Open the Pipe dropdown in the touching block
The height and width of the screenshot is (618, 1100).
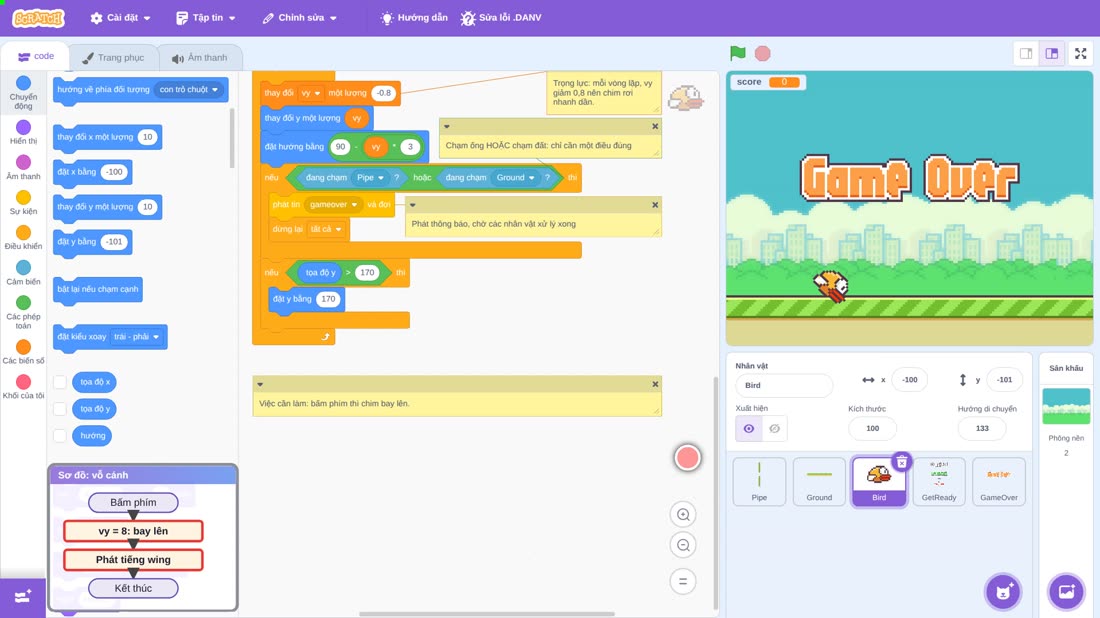(x=370, y=177)
